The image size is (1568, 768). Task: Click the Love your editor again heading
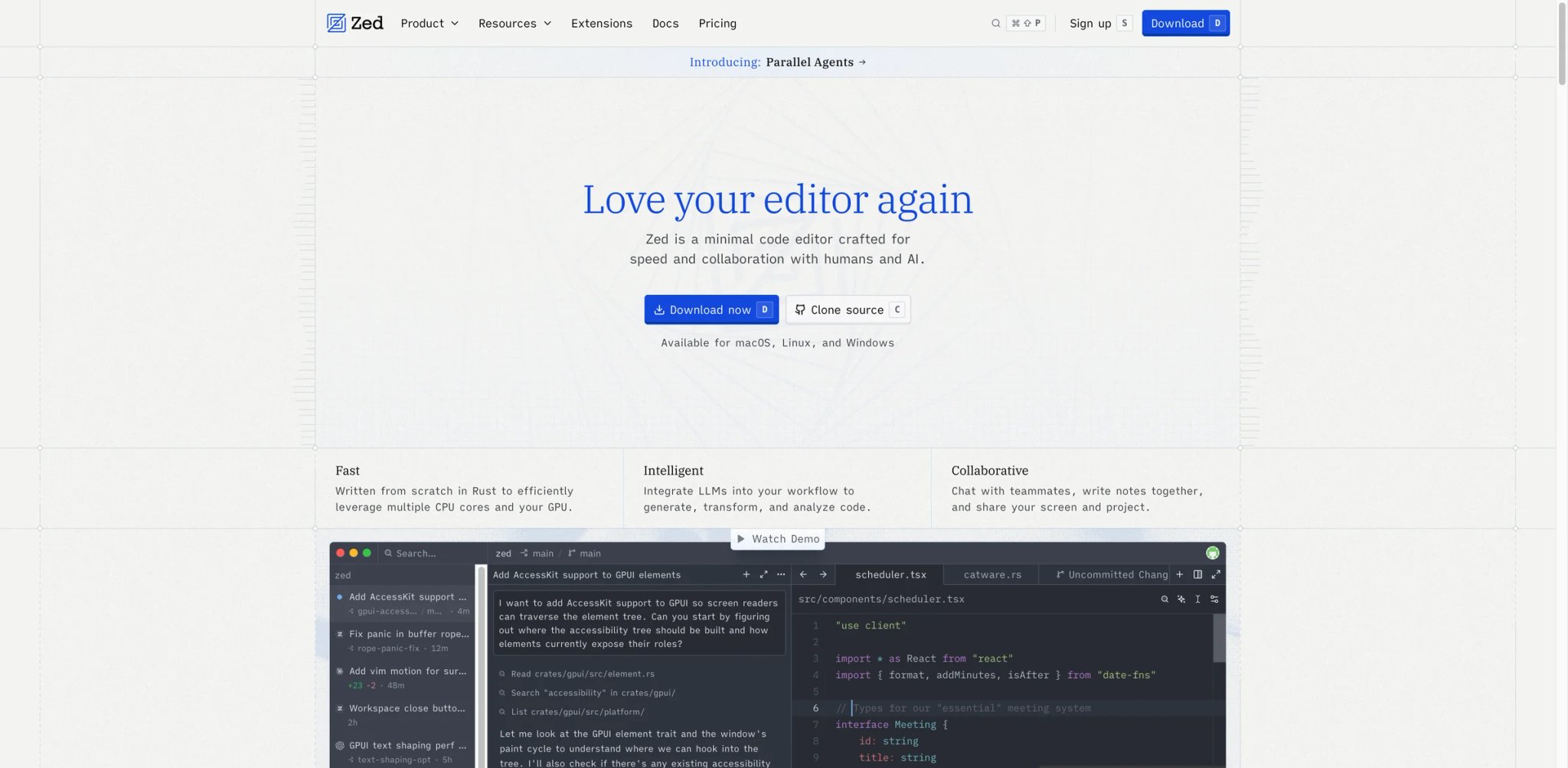coord(778,199)
